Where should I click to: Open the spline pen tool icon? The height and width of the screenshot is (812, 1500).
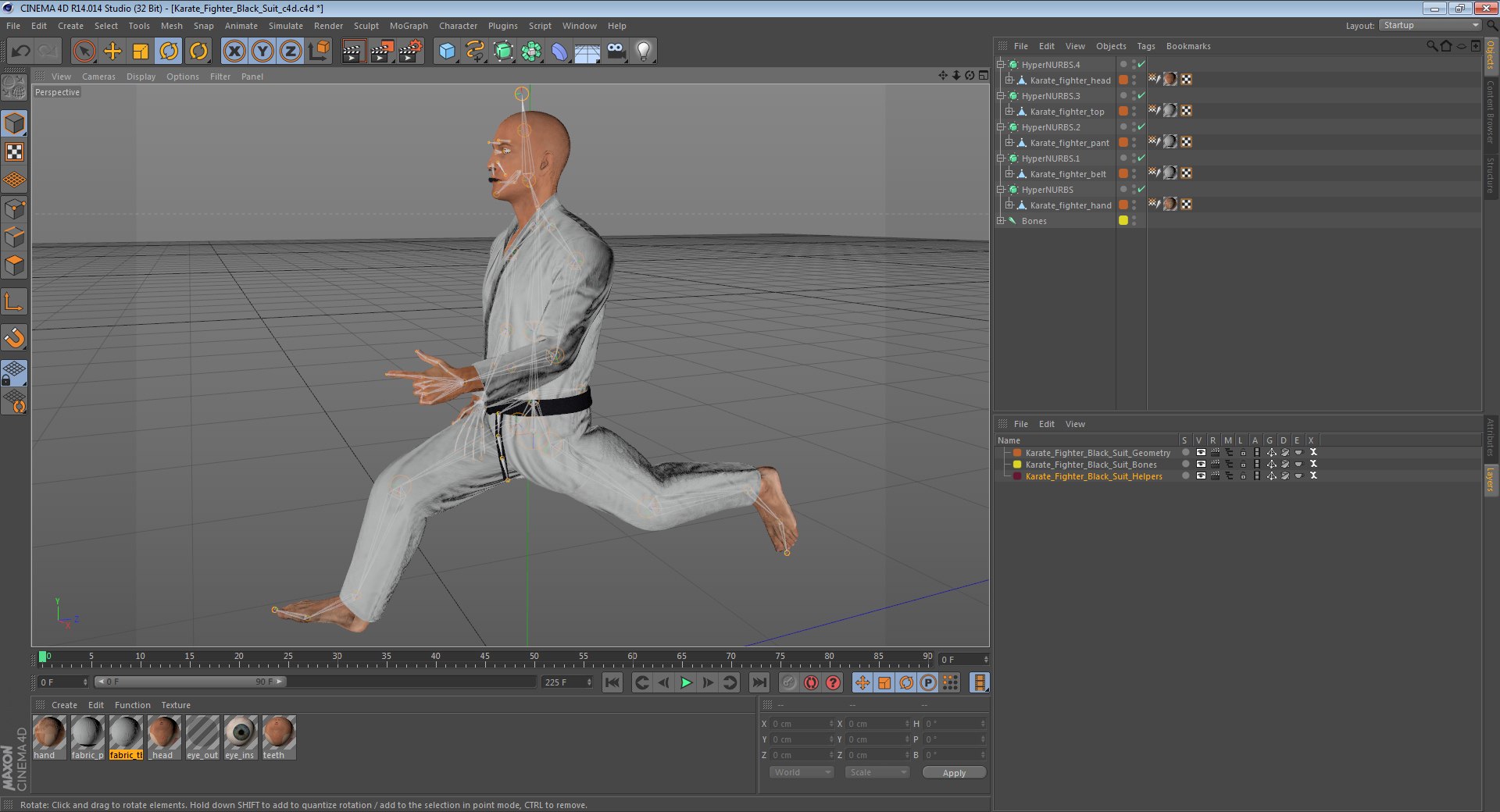tap(475, 52)
